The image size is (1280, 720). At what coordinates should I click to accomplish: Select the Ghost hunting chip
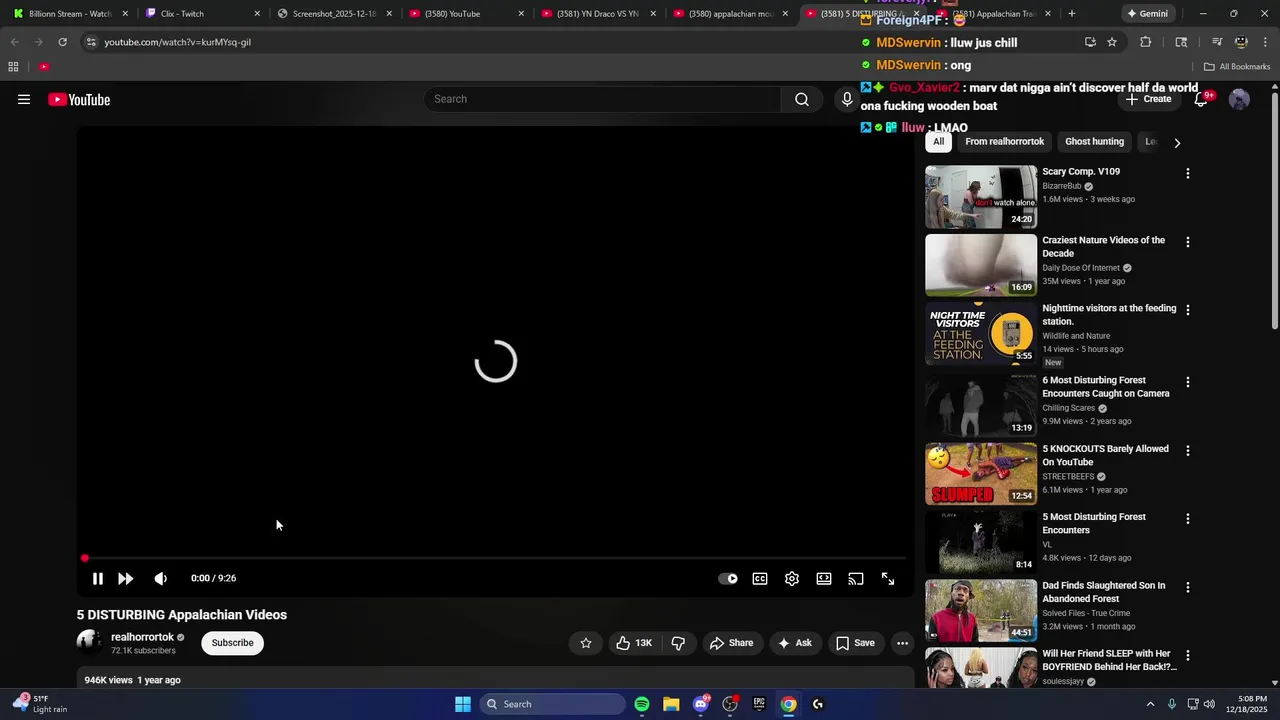click(1094, 142)
